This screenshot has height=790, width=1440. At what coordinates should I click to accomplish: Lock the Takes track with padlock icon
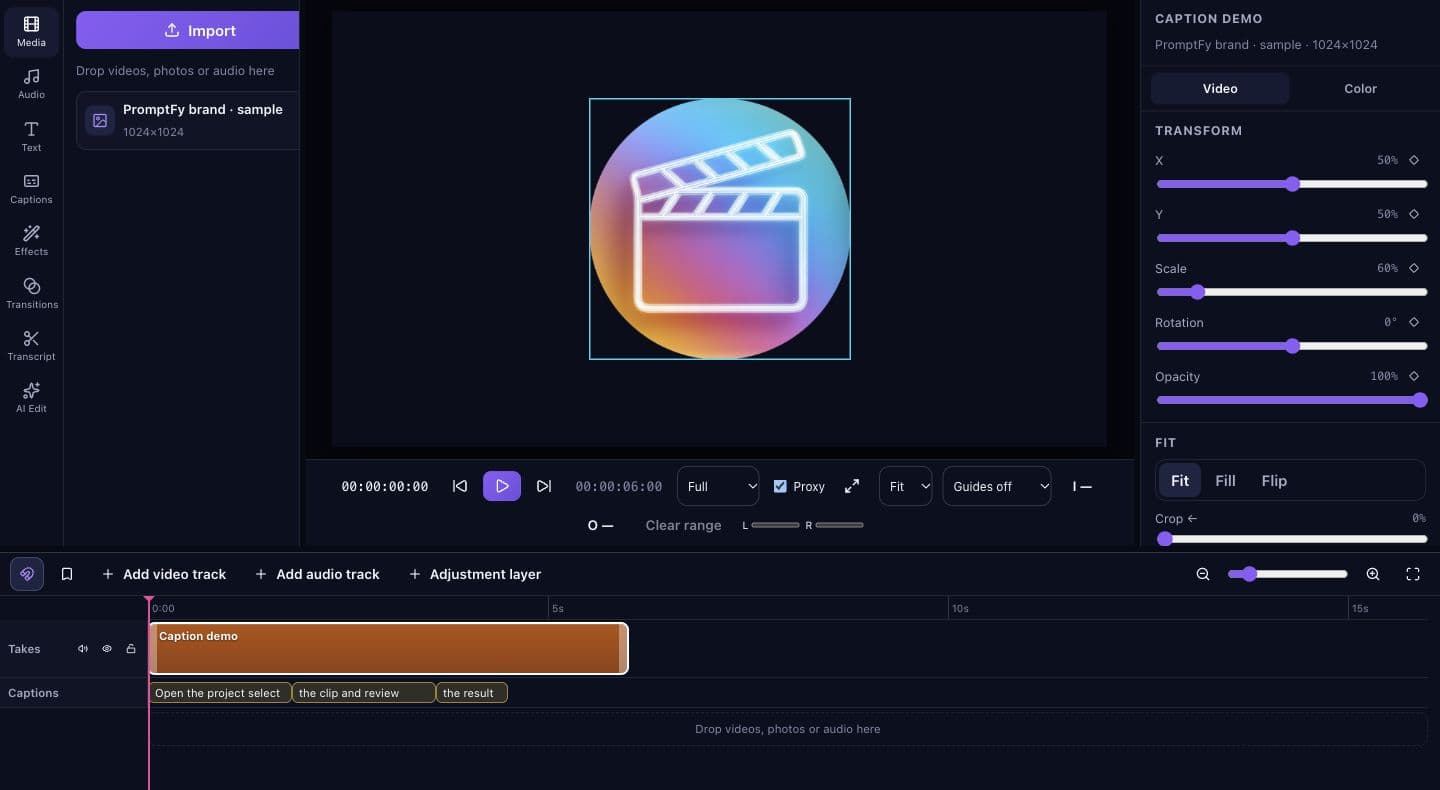[131, 649]
